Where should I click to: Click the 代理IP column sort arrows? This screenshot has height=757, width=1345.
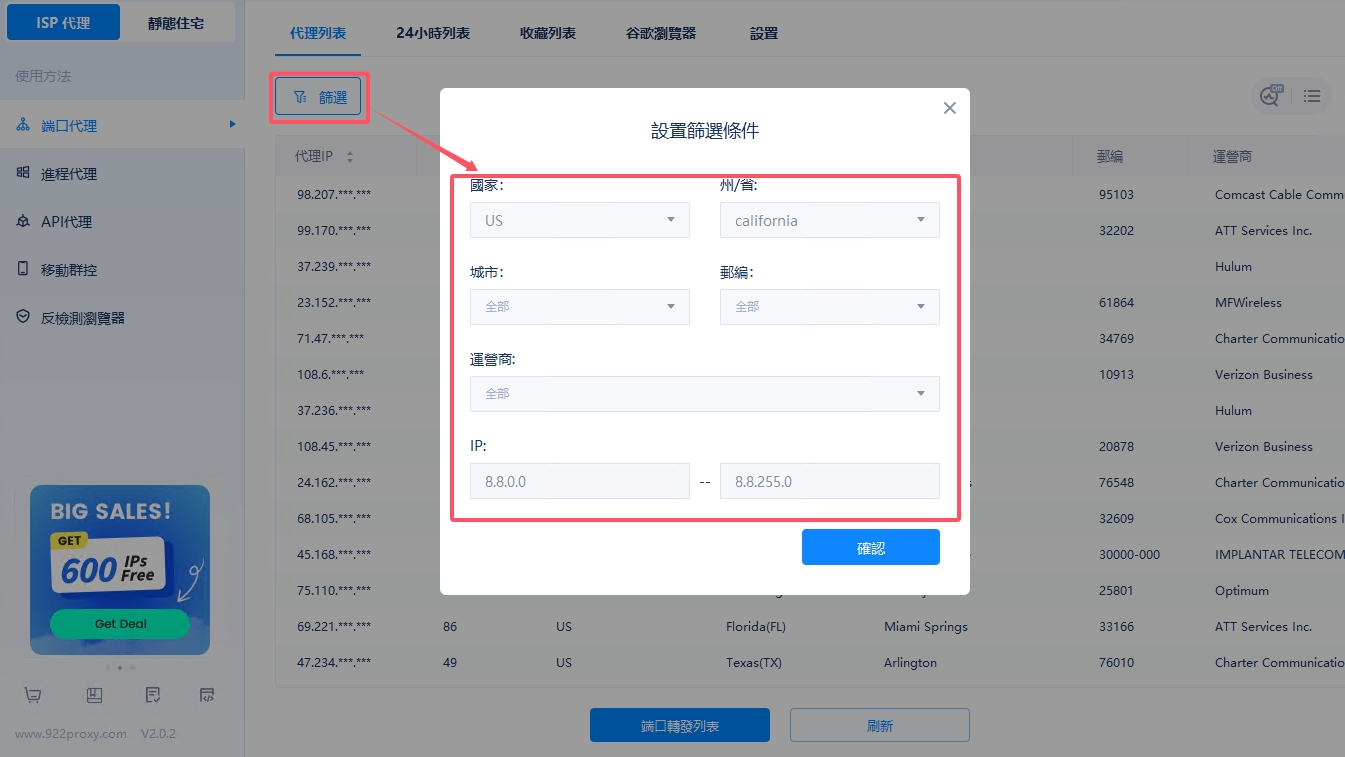coord(350,157)
